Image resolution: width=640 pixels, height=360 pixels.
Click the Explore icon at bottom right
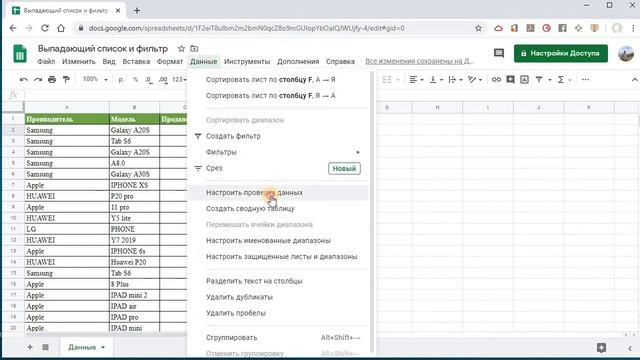(601, 347)
